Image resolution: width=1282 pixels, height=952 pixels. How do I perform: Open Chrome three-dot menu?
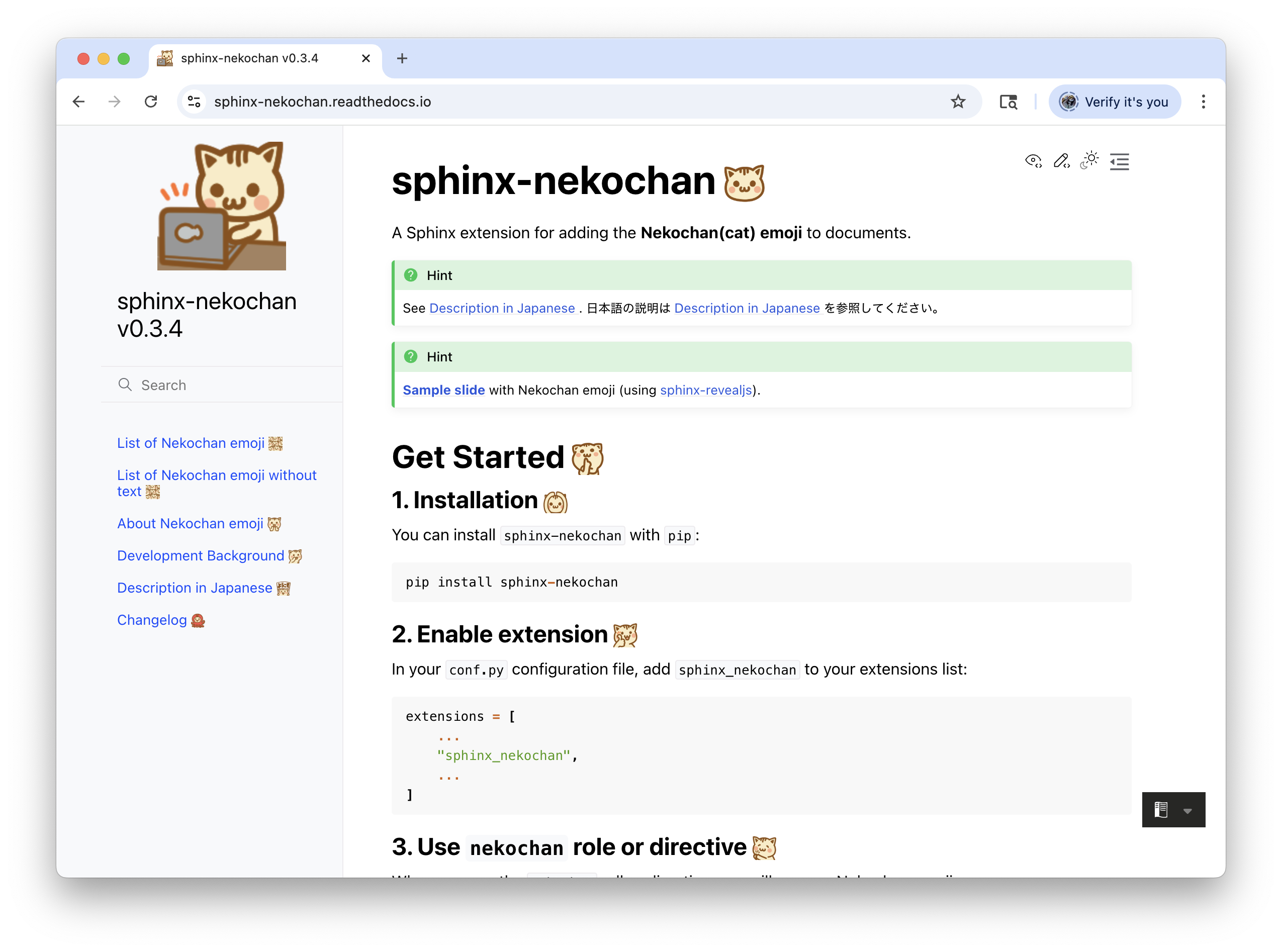click(1203, 102)
